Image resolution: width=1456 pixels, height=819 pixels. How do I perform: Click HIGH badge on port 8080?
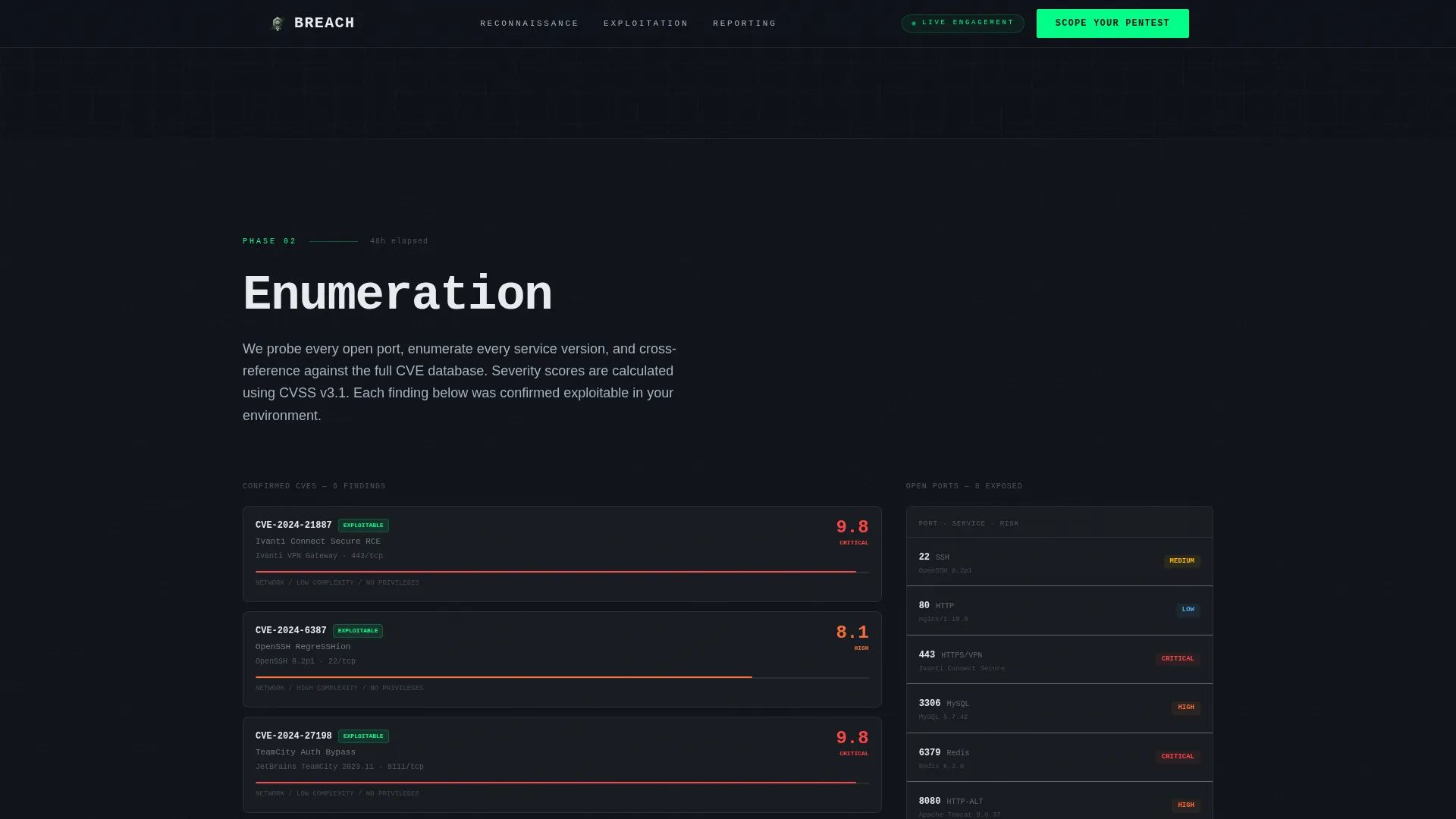pyautogui.click(x=1186, y=805)
